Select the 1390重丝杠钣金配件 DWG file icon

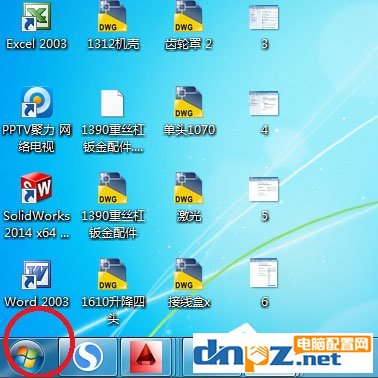tap(112, 188)
